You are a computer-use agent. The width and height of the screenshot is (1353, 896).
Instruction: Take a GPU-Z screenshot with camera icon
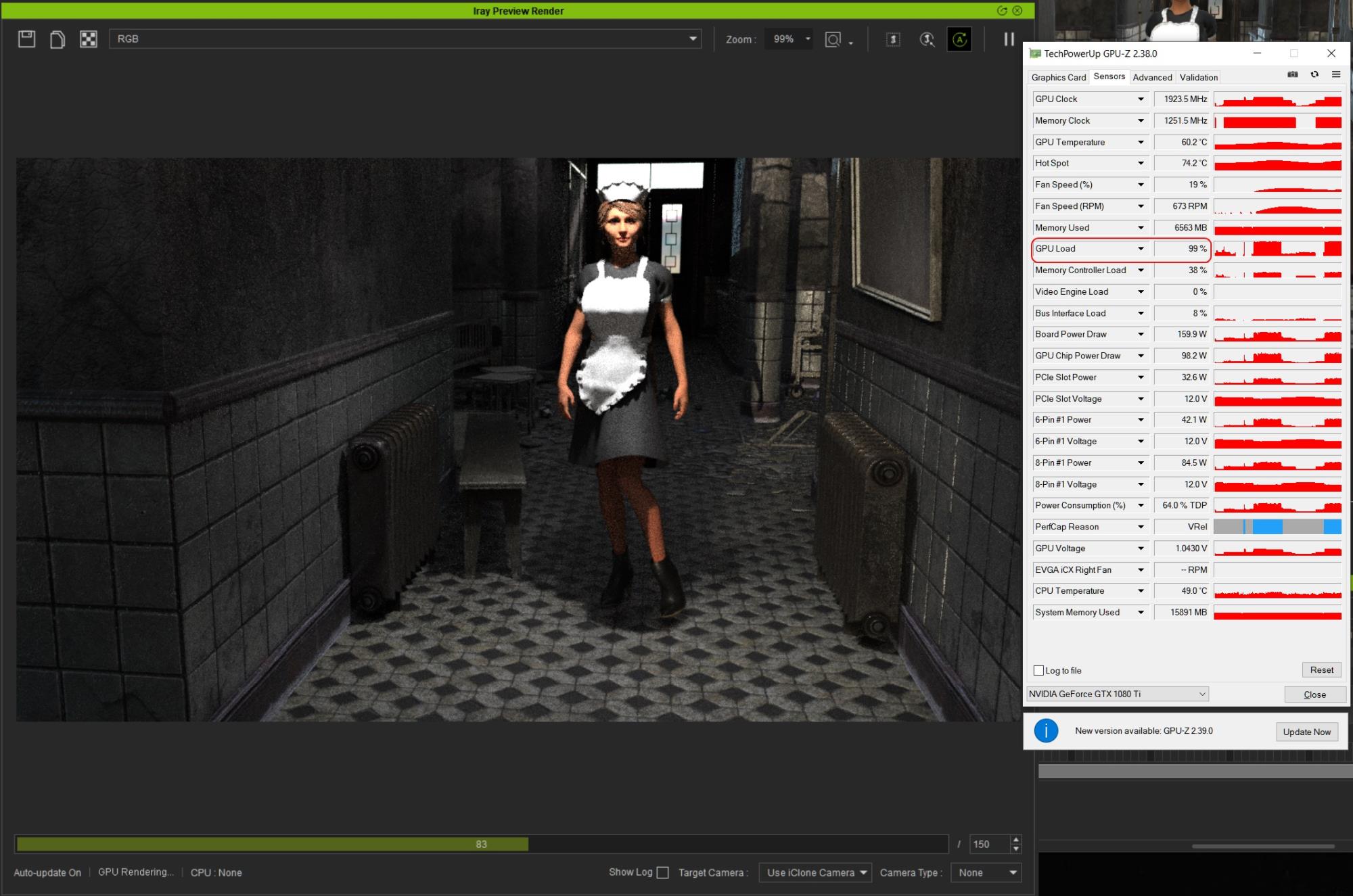click(x=1293, y=74)
